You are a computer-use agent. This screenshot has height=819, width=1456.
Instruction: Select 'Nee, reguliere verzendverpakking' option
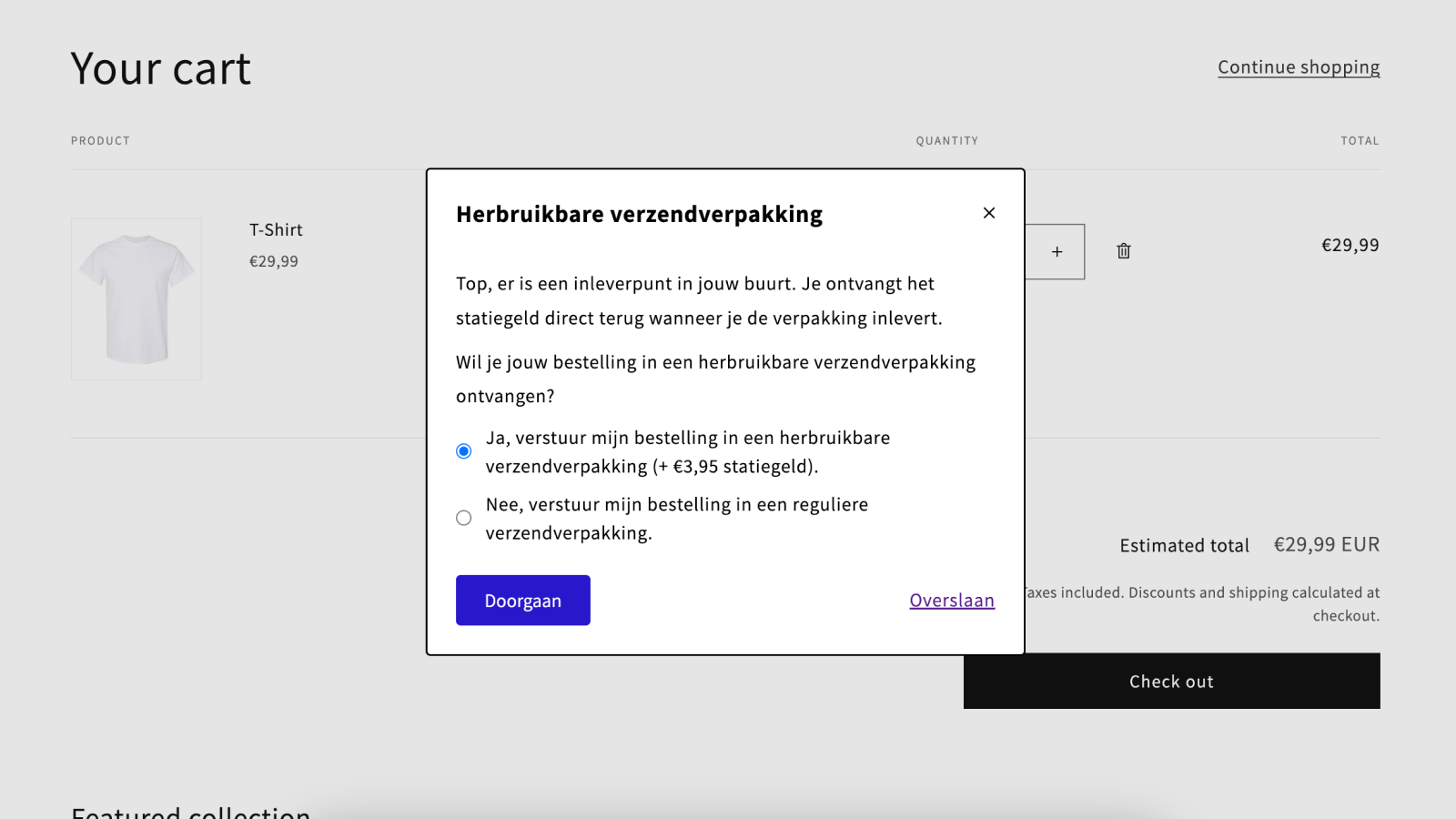[463, 517]
